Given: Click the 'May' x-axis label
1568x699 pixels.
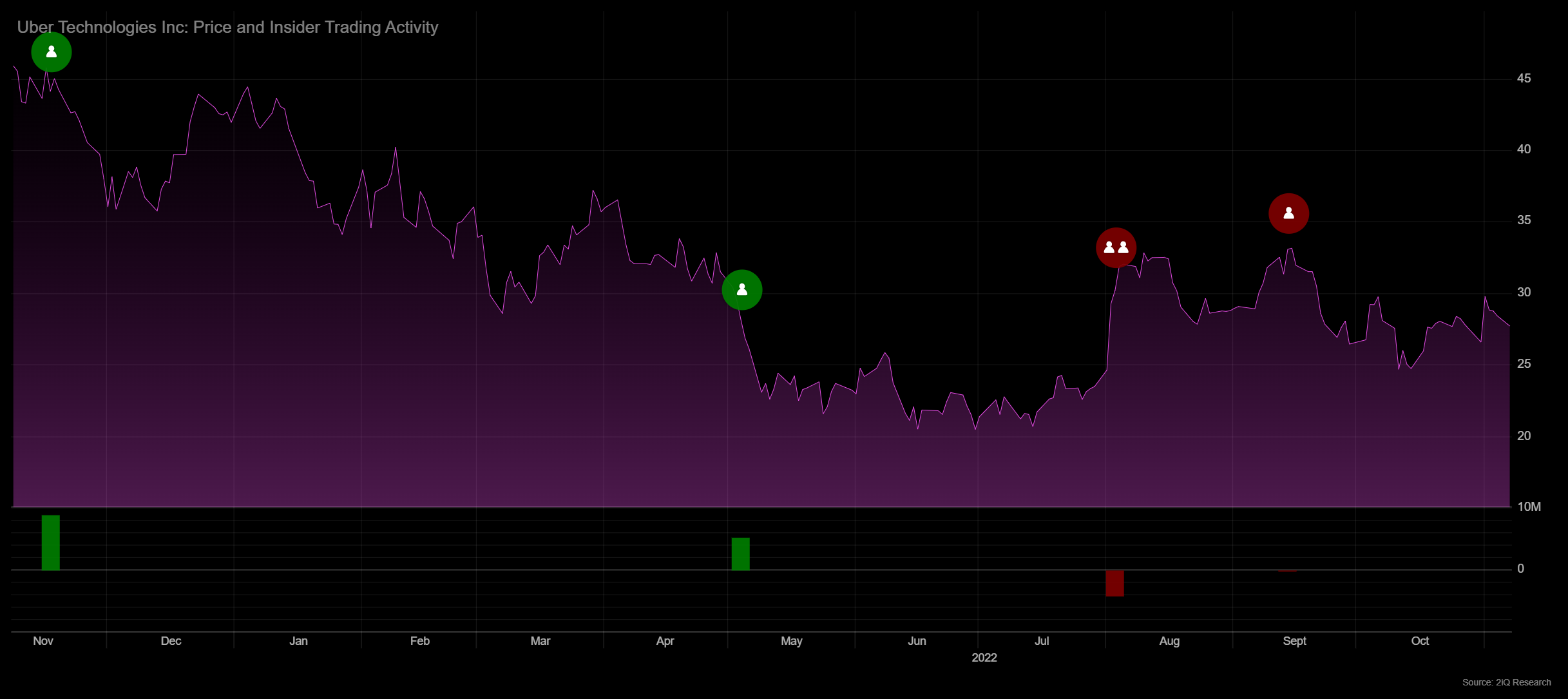Looking at the screenshot, I should tap(791, 641).
